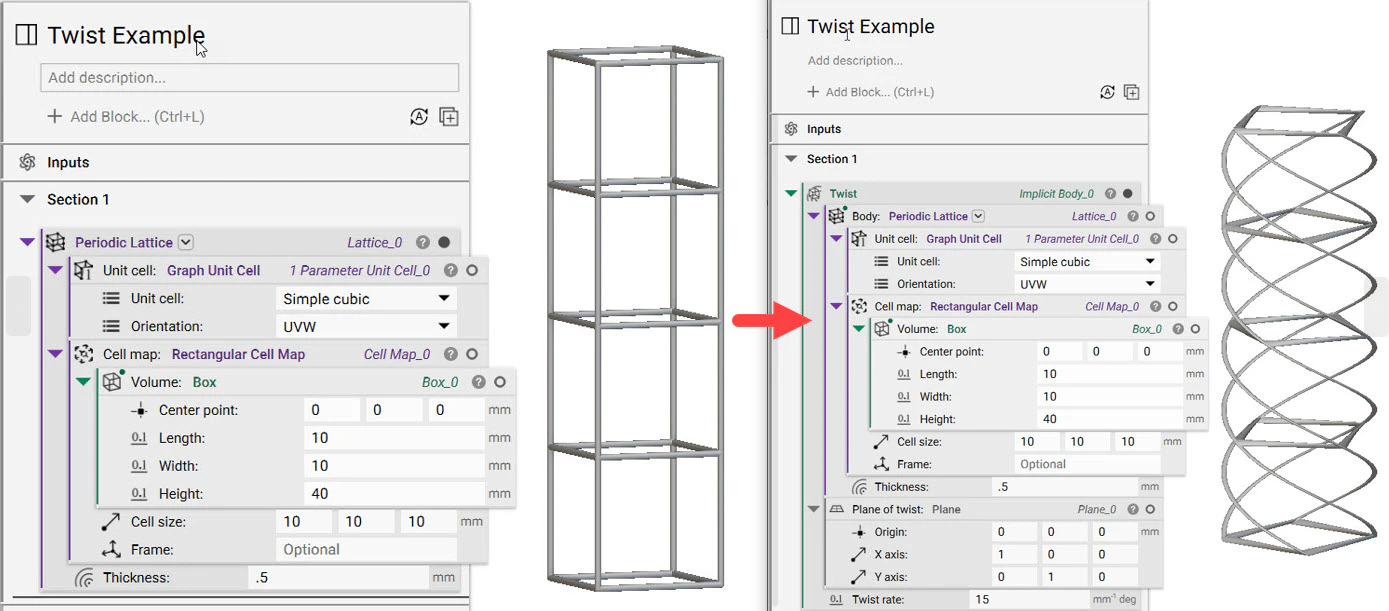
Task: Click the duplicate blocks icon in right notebook header
Action: coord(1131,92)
